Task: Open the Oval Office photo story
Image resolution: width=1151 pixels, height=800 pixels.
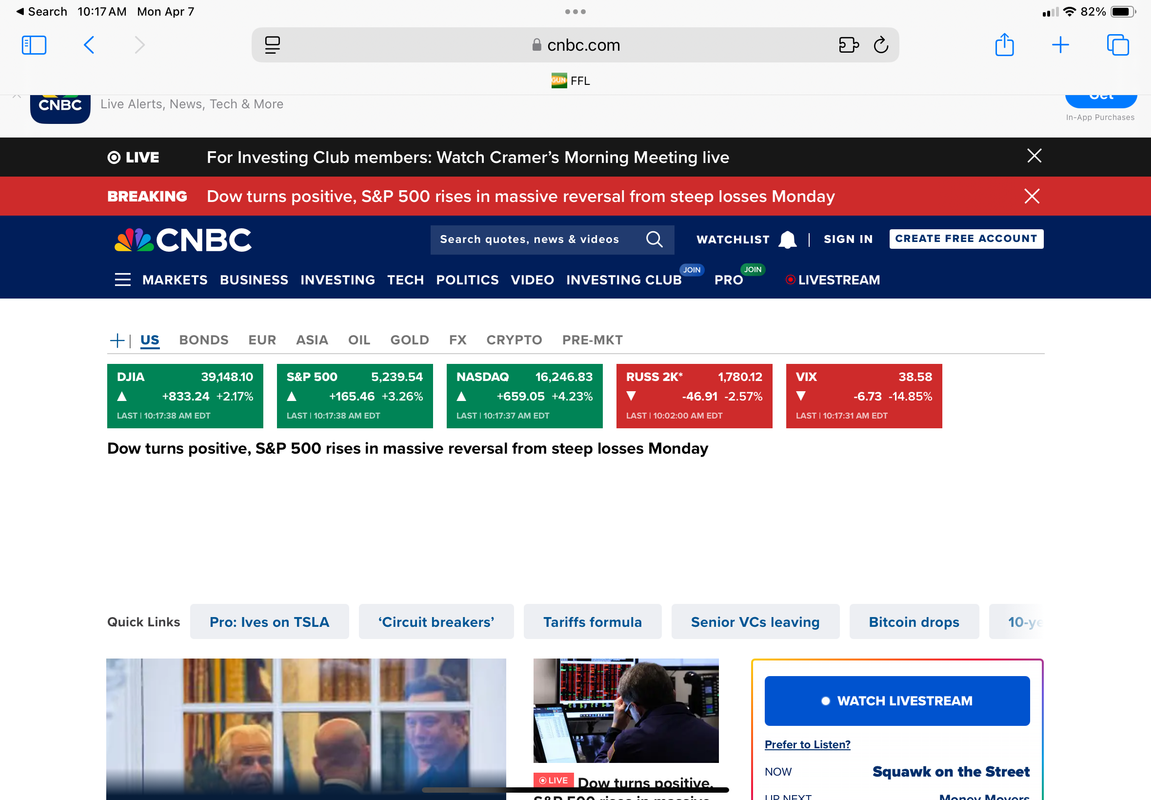Action: click(x=306, y=729)
